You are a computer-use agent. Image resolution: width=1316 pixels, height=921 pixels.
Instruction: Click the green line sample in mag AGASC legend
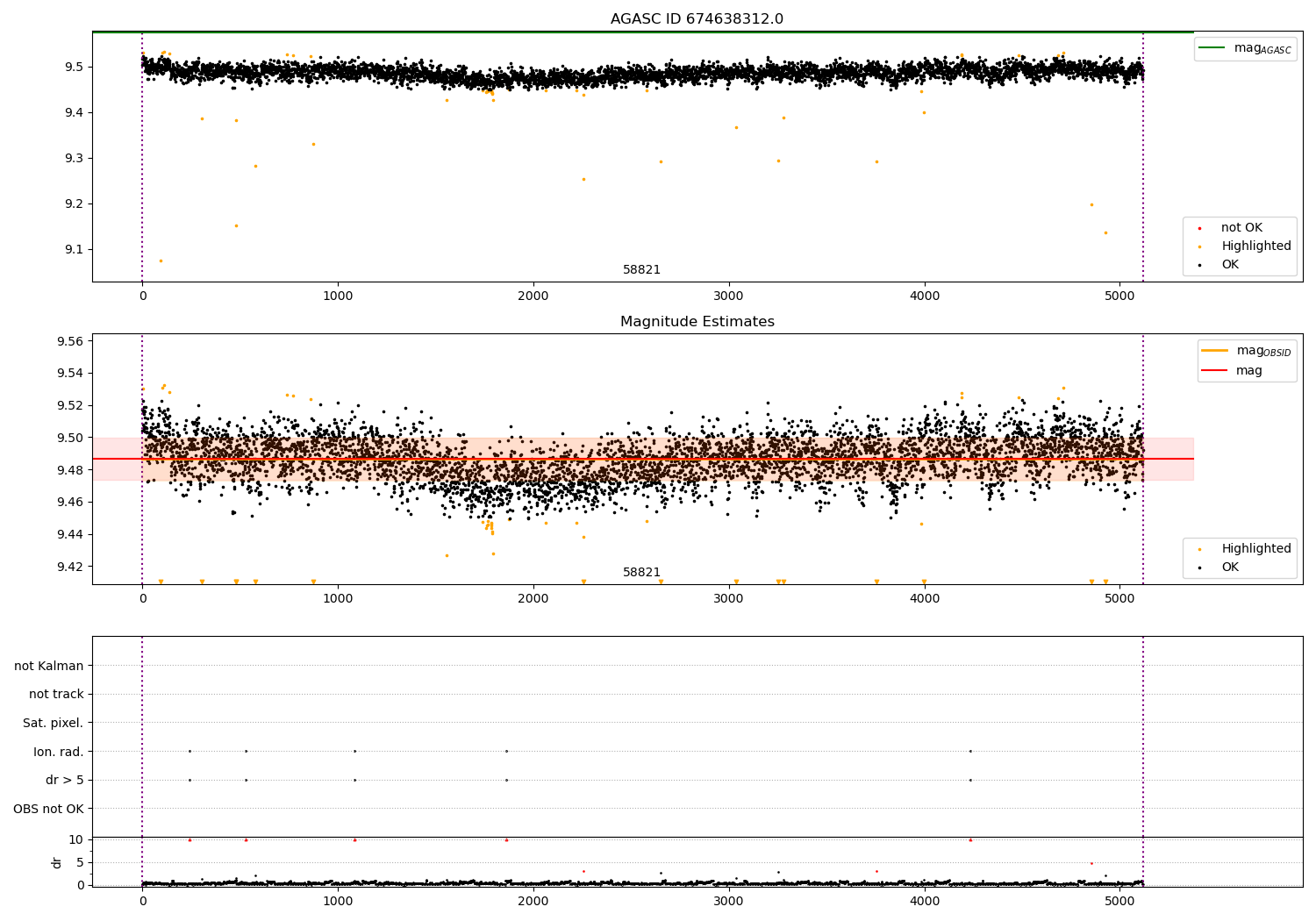[x=1212, y=48]
